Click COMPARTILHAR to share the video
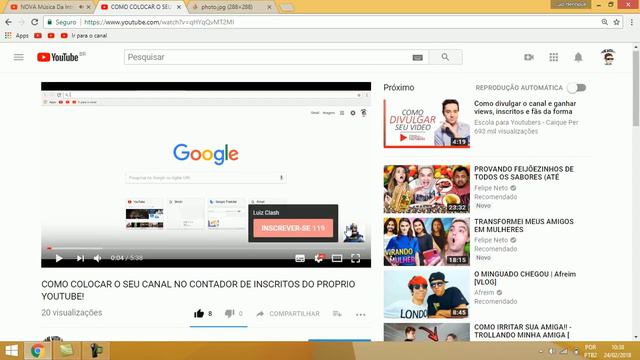Viewport: 640px width, 360px height. pos(288,313)
